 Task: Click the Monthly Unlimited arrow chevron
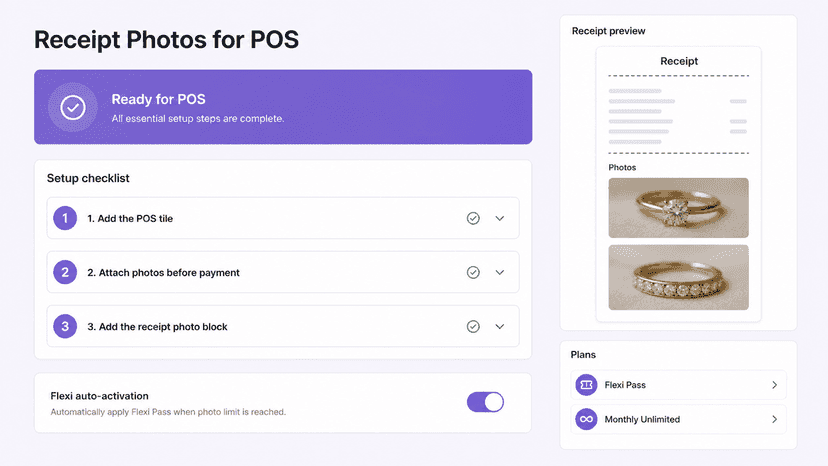click(774, 419)
